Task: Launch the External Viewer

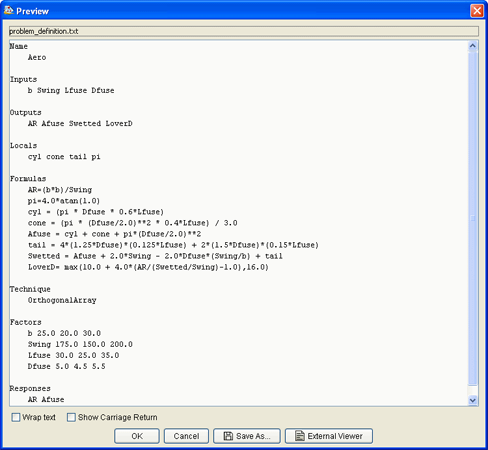Action: pos(329,436)
